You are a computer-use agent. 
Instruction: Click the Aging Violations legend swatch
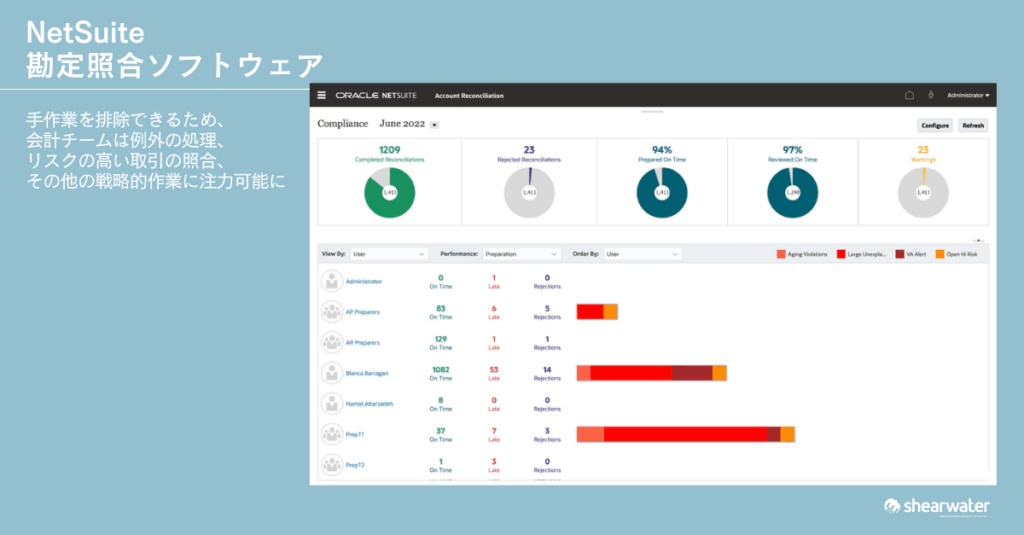(781, 254)
